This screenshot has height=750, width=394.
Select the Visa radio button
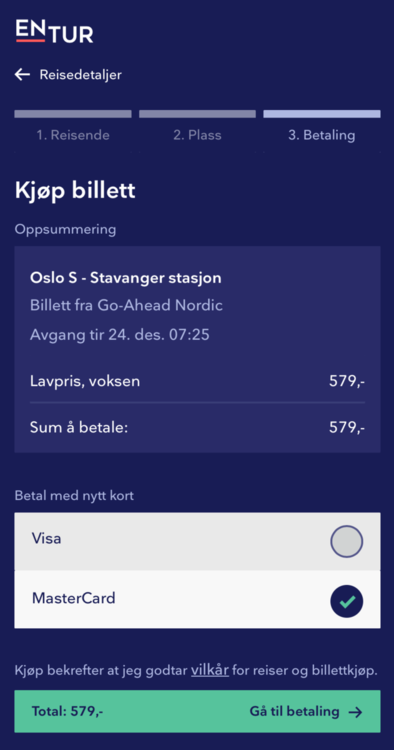point(347,542)
